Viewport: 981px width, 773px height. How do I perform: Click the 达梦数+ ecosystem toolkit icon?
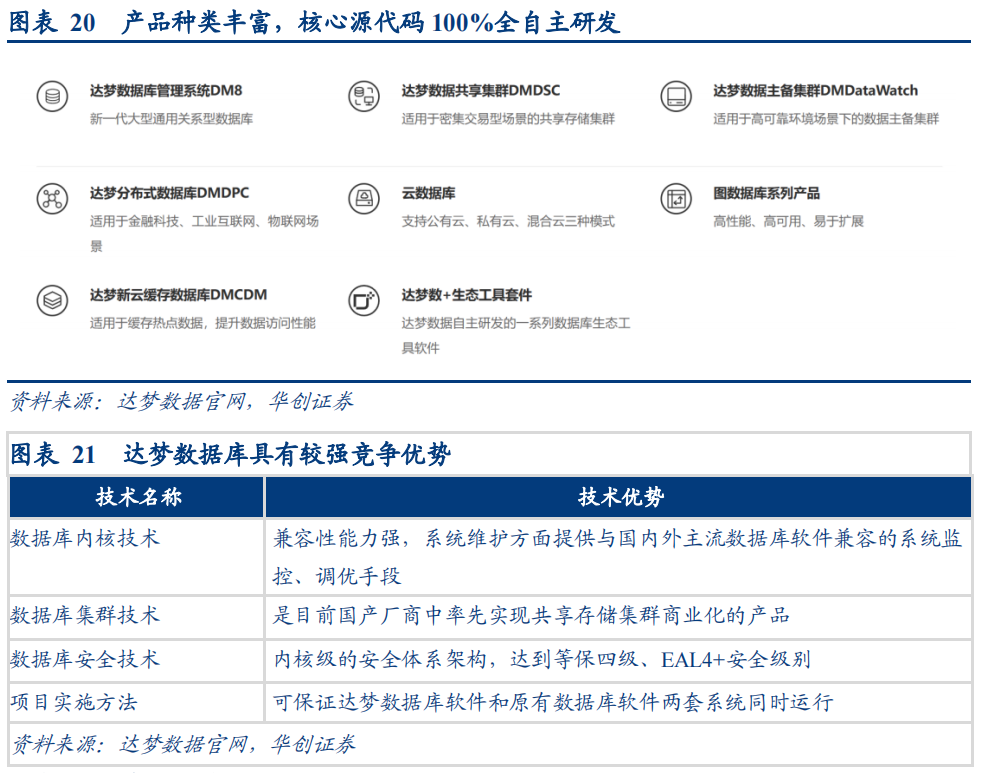click(x=364, y=301)
